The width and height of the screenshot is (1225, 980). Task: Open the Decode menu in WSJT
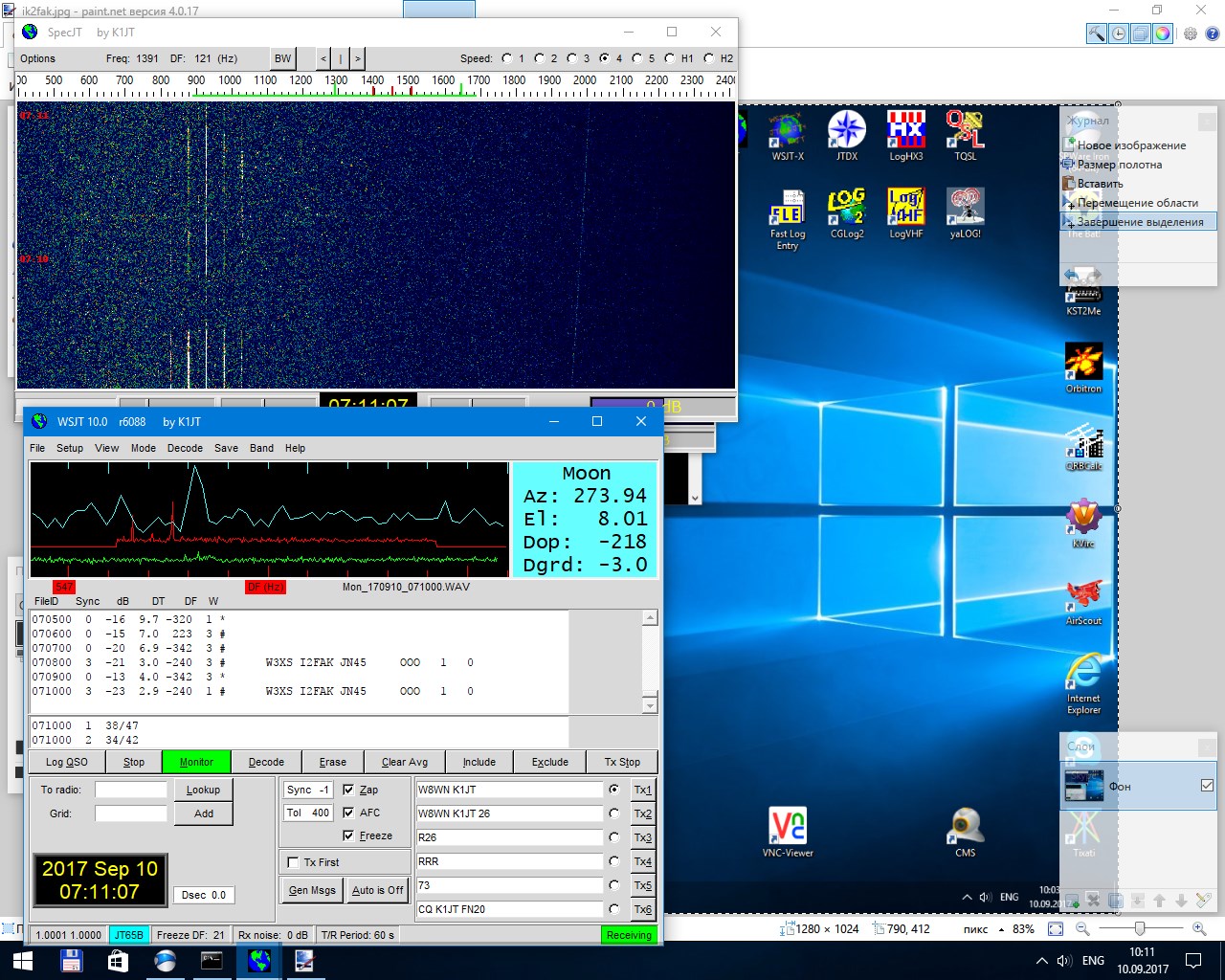click(x=185, y=448)
